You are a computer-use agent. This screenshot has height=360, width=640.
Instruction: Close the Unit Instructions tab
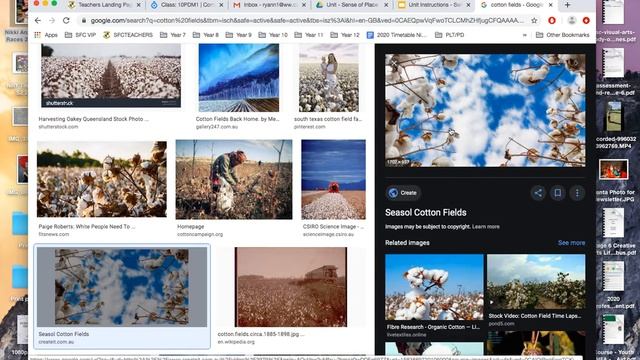468,5
